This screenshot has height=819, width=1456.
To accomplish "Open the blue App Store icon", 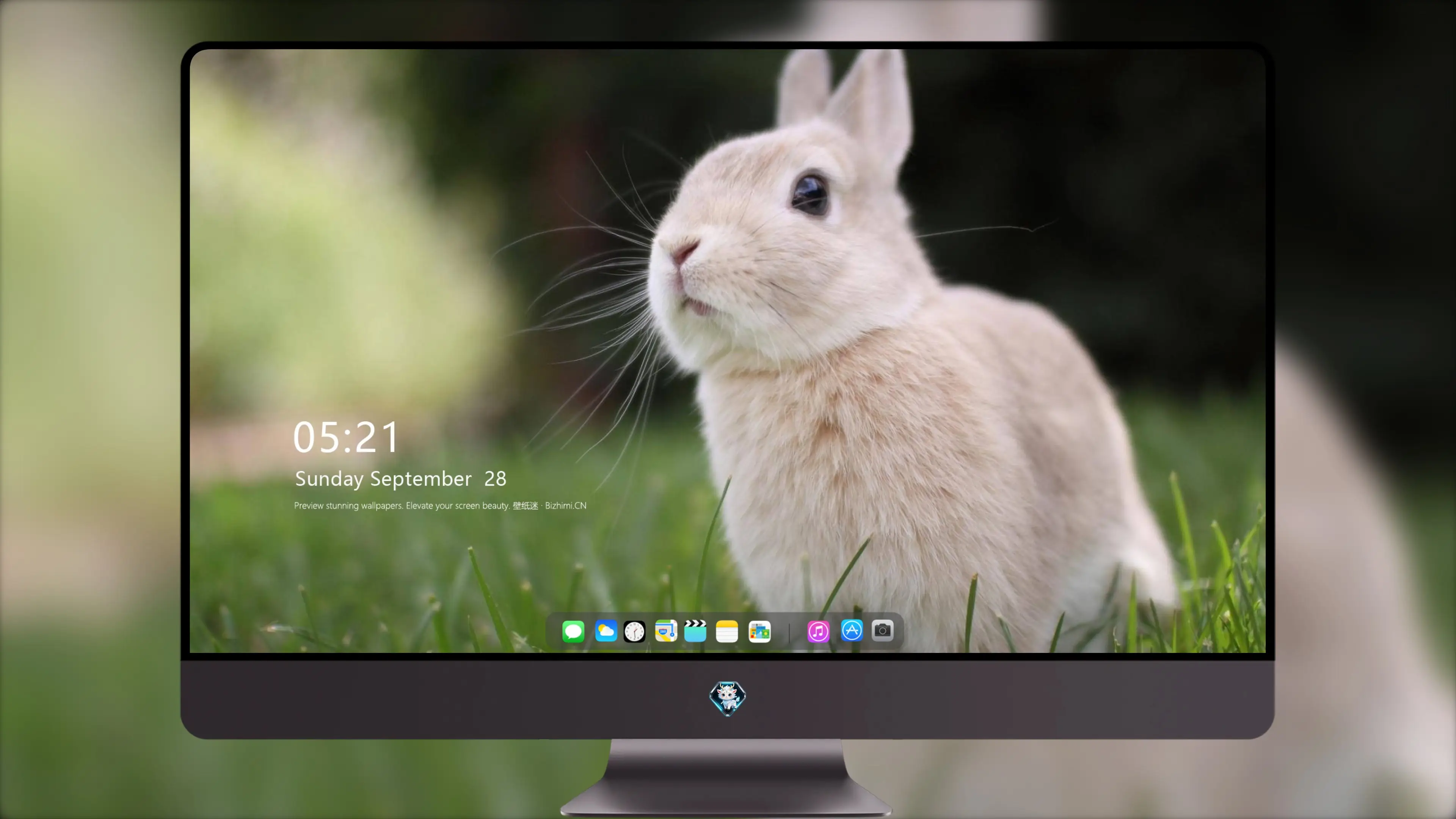I will coord(852,630).
